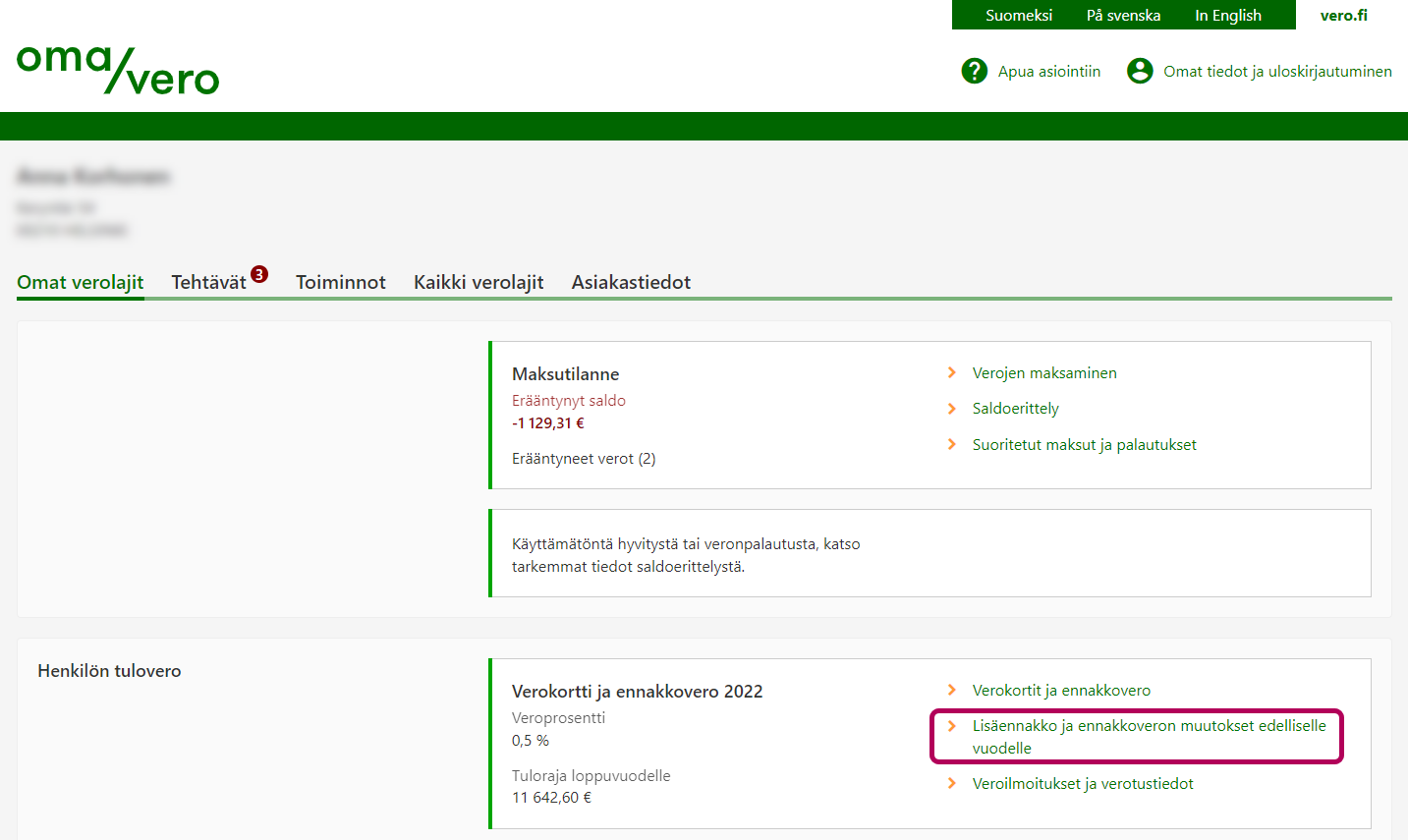
Task: Select the Kaikki verolajit tab
Action: [x=479, y=282]
